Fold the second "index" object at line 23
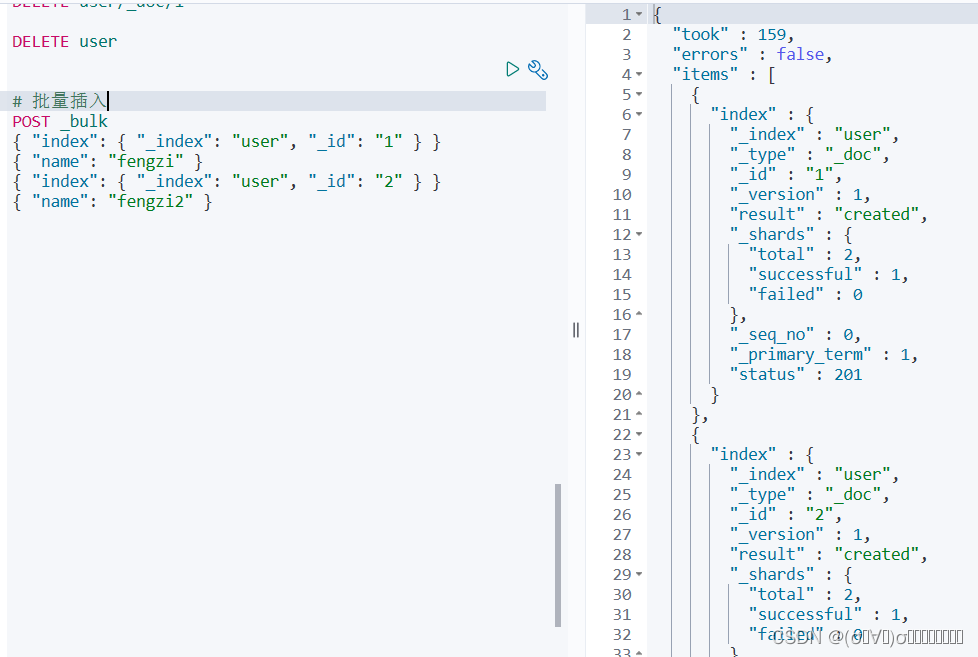 click(639, 454)
